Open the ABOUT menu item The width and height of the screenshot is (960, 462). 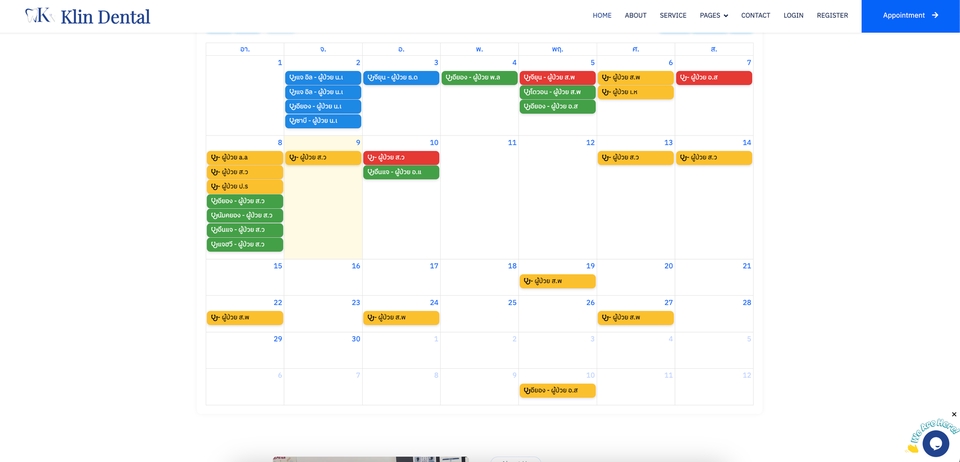click(635, 16)
